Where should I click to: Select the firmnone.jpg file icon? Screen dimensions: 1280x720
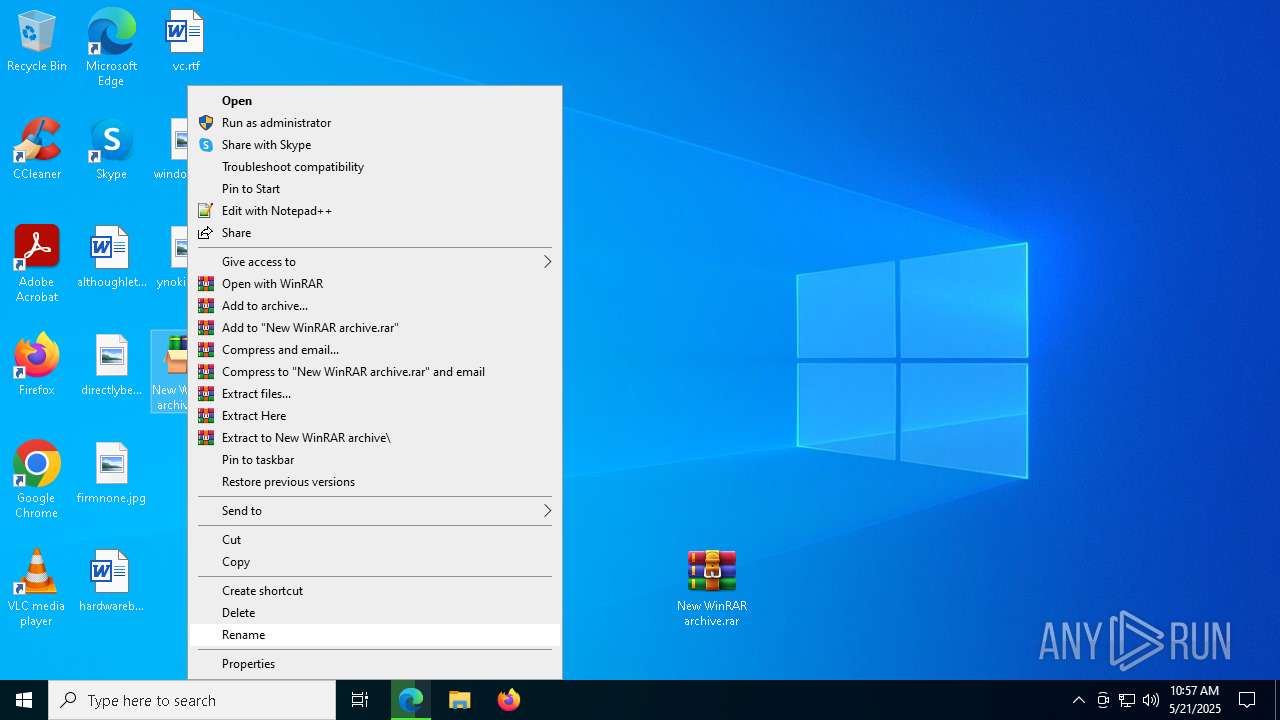click(111, 473)
